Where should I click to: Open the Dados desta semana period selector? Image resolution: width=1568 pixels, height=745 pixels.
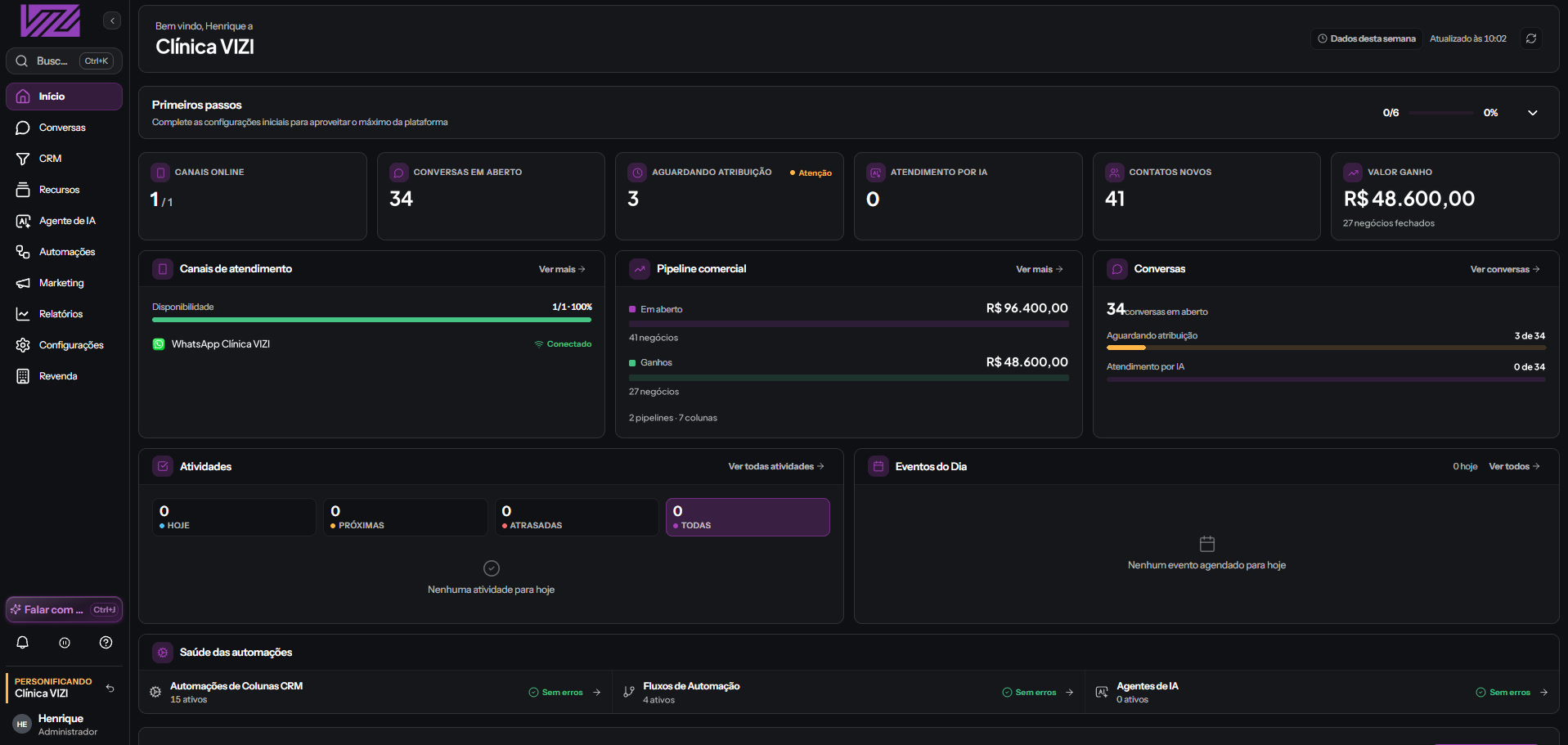[1366, 38]
